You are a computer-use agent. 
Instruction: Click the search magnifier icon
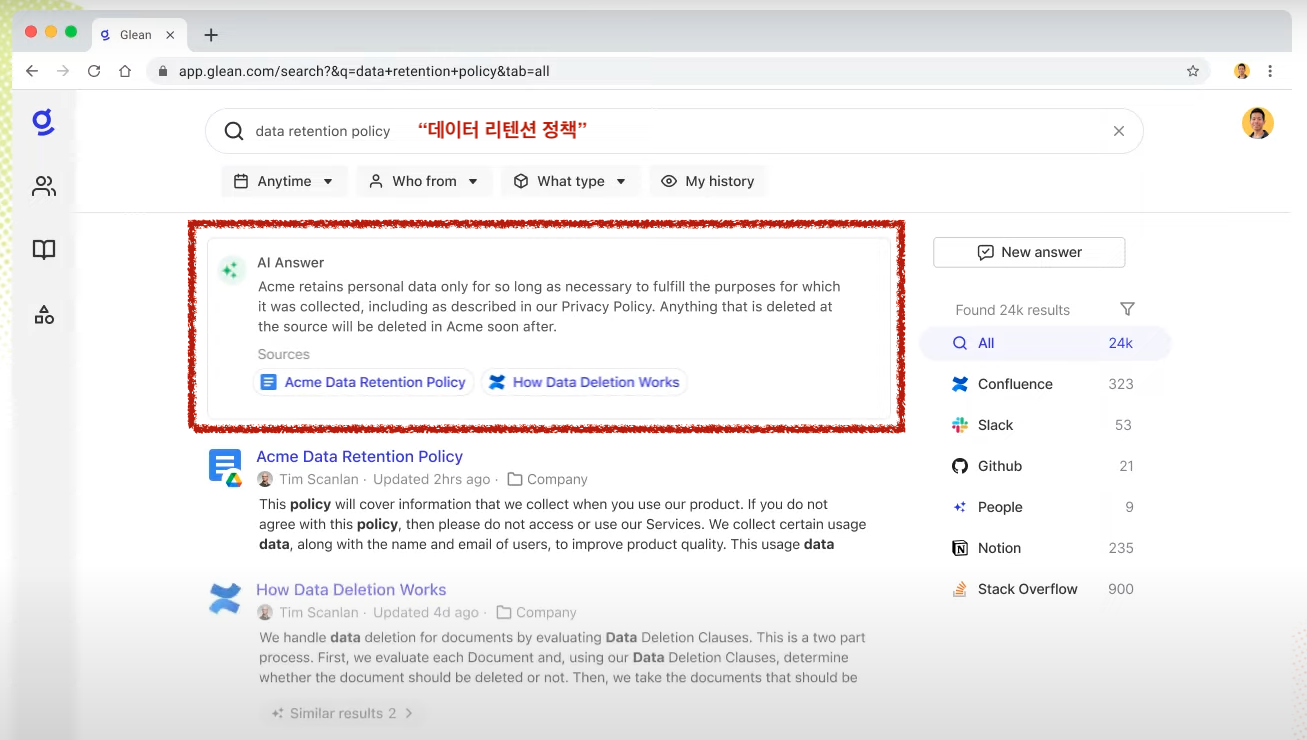point(233,131)
